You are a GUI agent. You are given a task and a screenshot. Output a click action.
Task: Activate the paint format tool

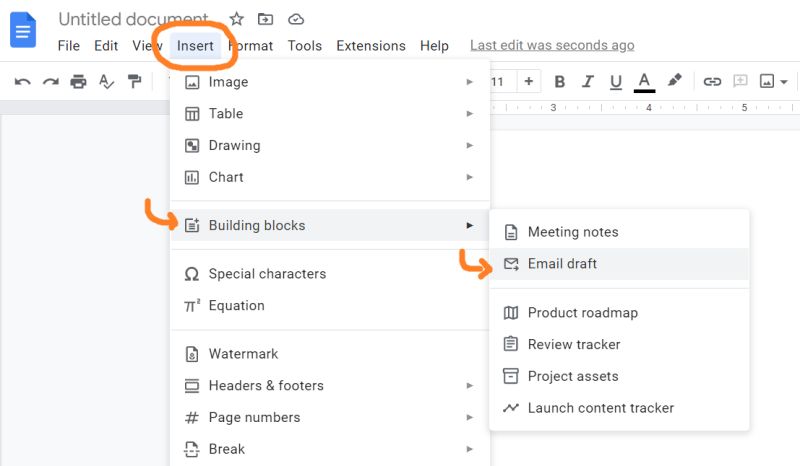point(134,81)
